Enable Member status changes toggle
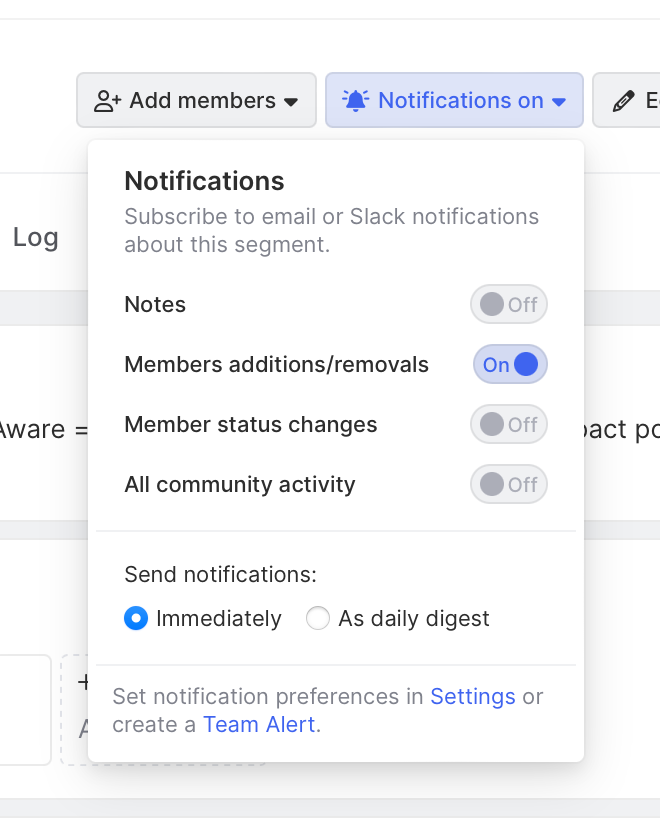Screen dimensions: 660x818 [x=509, y=425]
